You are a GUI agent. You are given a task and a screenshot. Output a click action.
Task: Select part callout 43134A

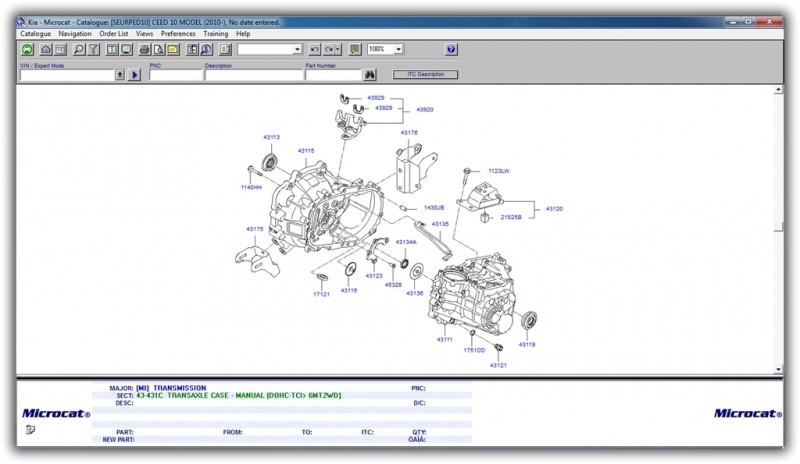(406, 242)
